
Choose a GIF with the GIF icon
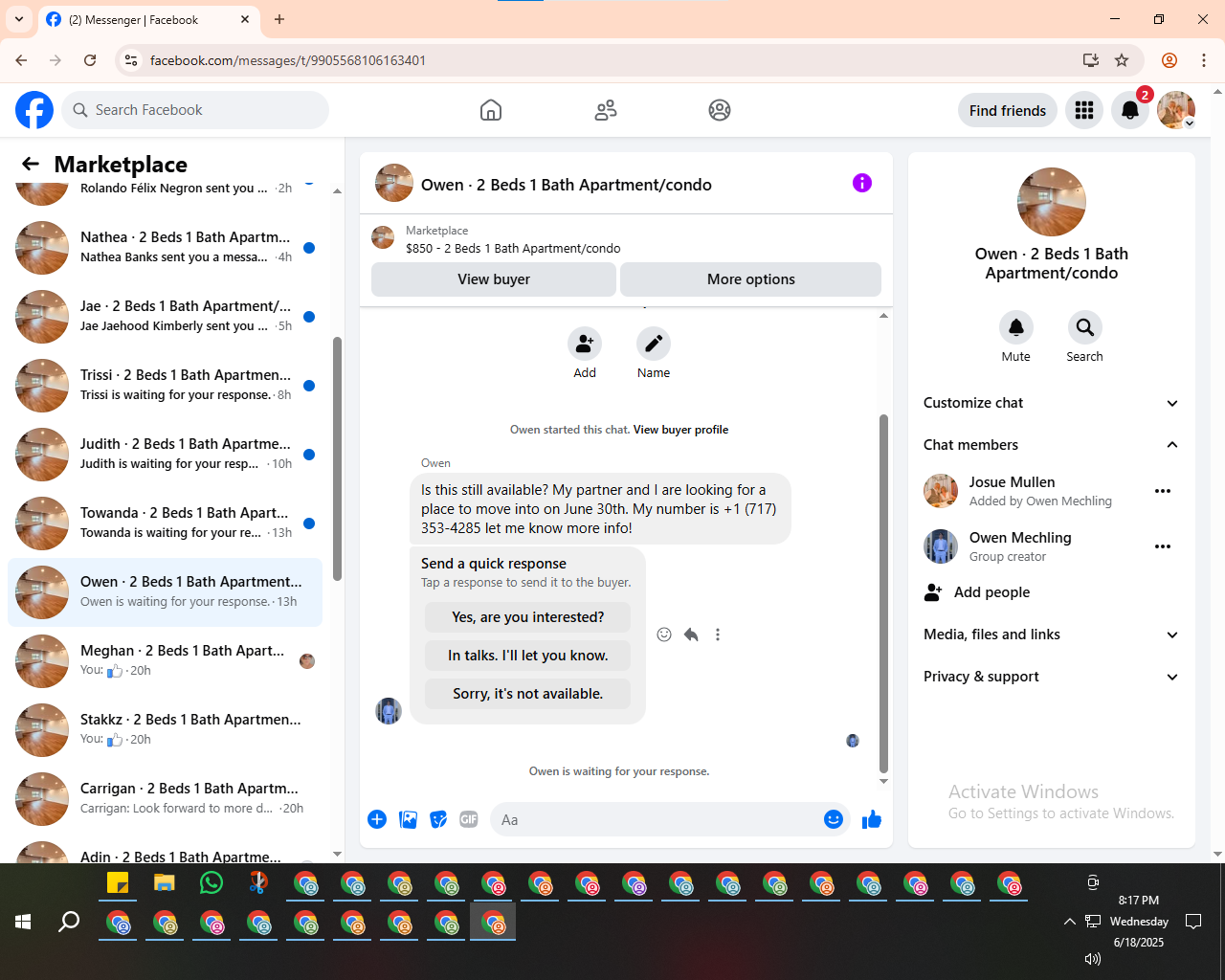[469, 819]
